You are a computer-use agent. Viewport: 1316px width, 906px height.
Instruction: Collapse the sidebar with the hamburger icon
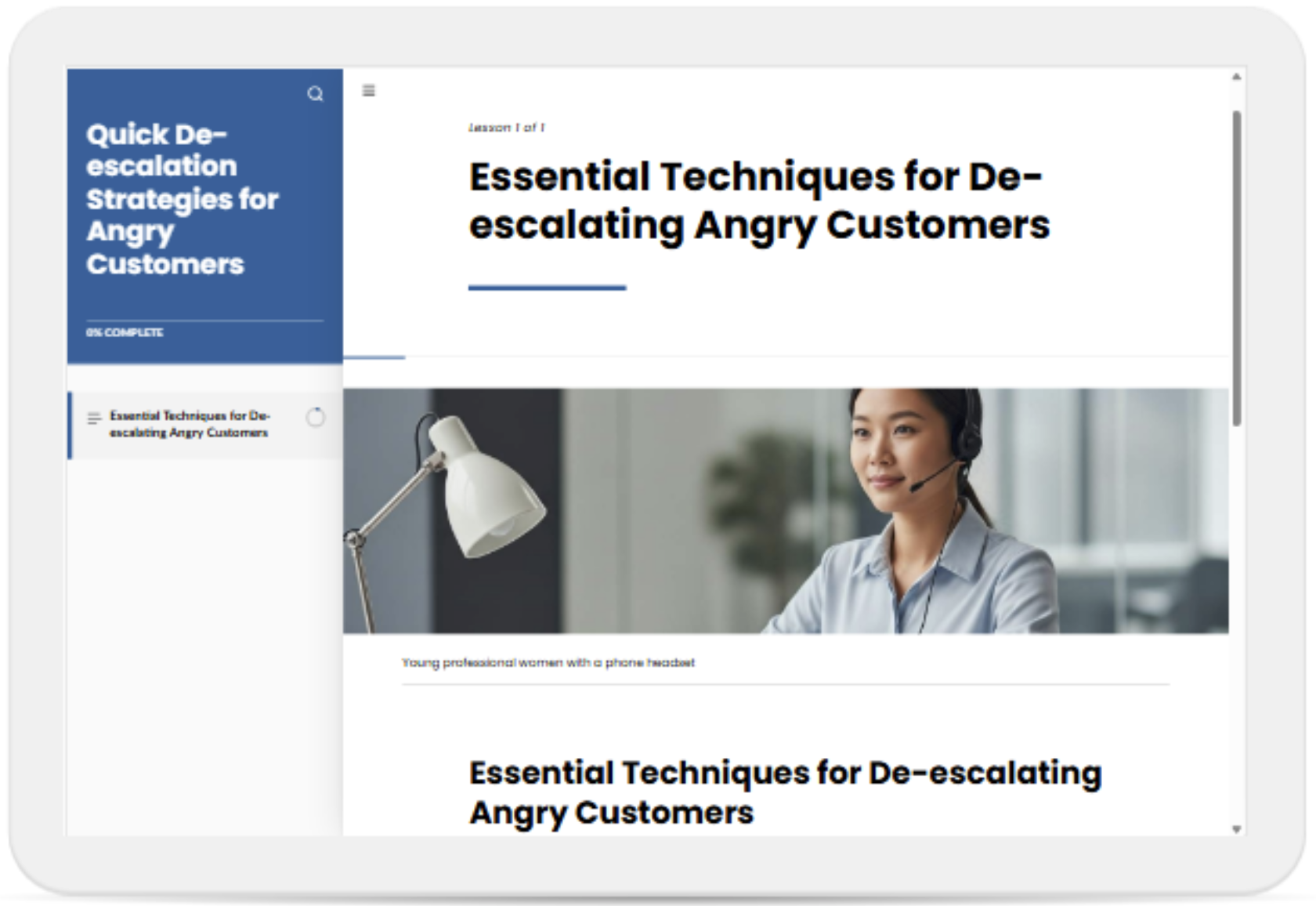click(369, 91)
